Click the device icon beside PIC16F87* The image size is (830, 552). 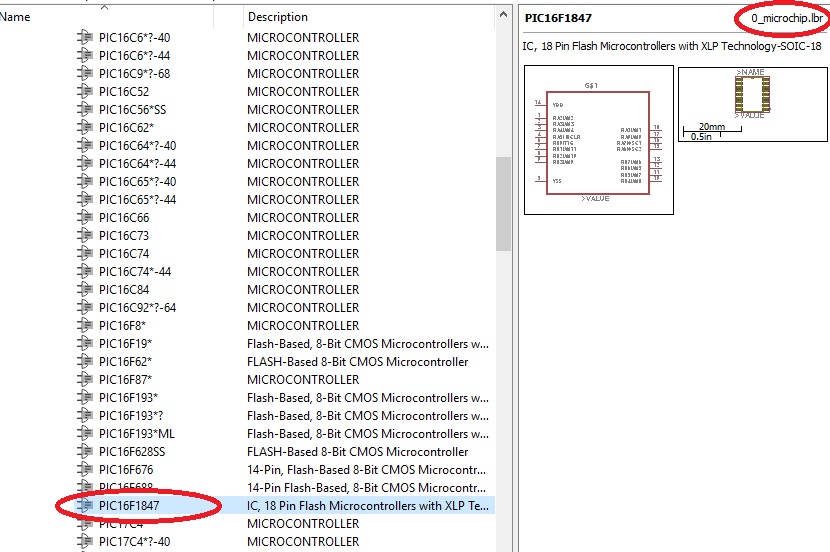click(x=85, y=379)
